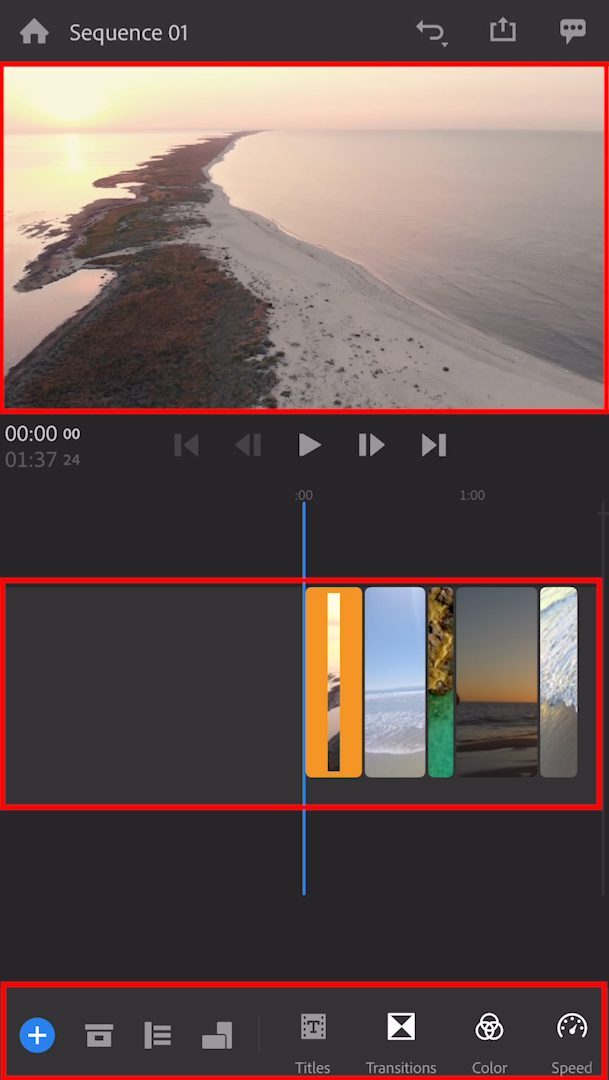Step forward one frame
Image resolution: width=609 pixels, height=1080 pixels.
coord(371,445)
